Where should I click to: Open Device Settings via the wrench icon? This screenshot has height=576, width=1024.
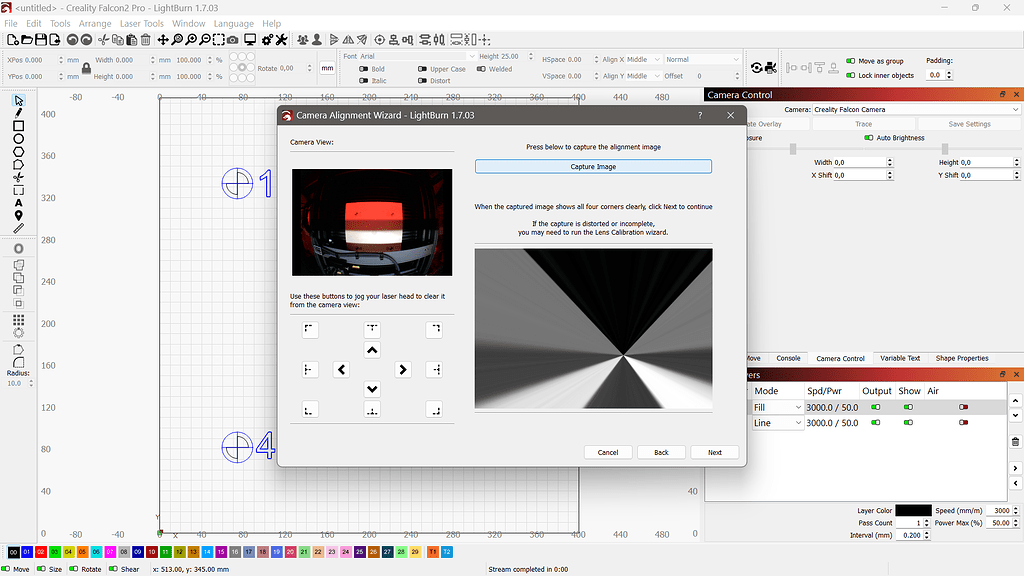[x=283, y=40]
